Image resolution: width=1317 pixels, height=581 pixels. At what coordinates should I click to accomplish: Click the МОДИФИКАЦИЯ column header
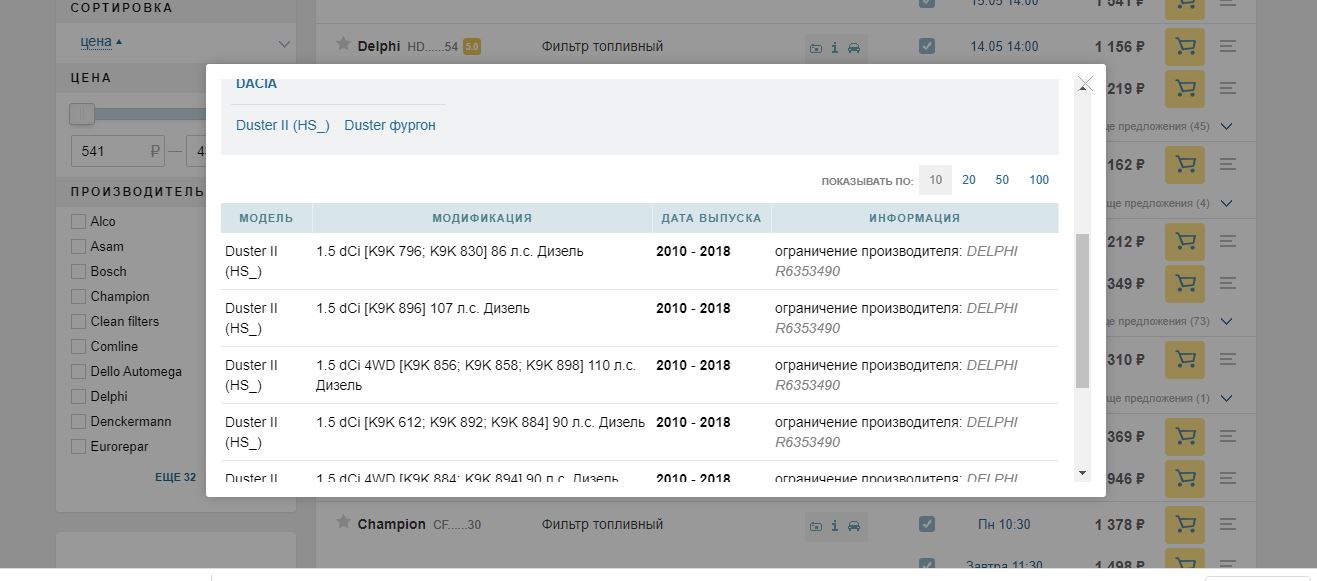coord(482,218)
